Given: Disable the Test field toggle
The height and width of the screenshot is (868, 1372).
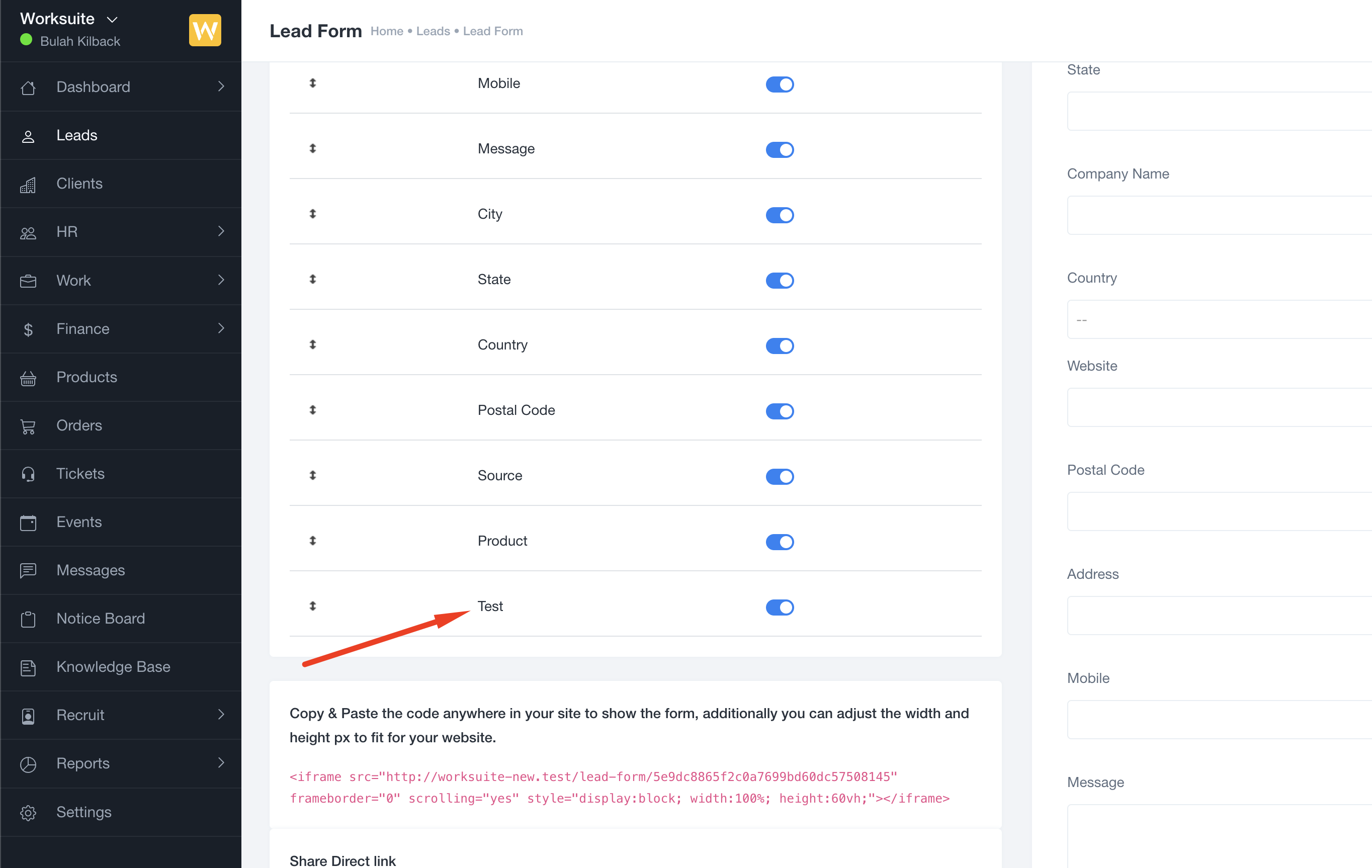Looking at the screenshot, I should click(x=779, y=607).
